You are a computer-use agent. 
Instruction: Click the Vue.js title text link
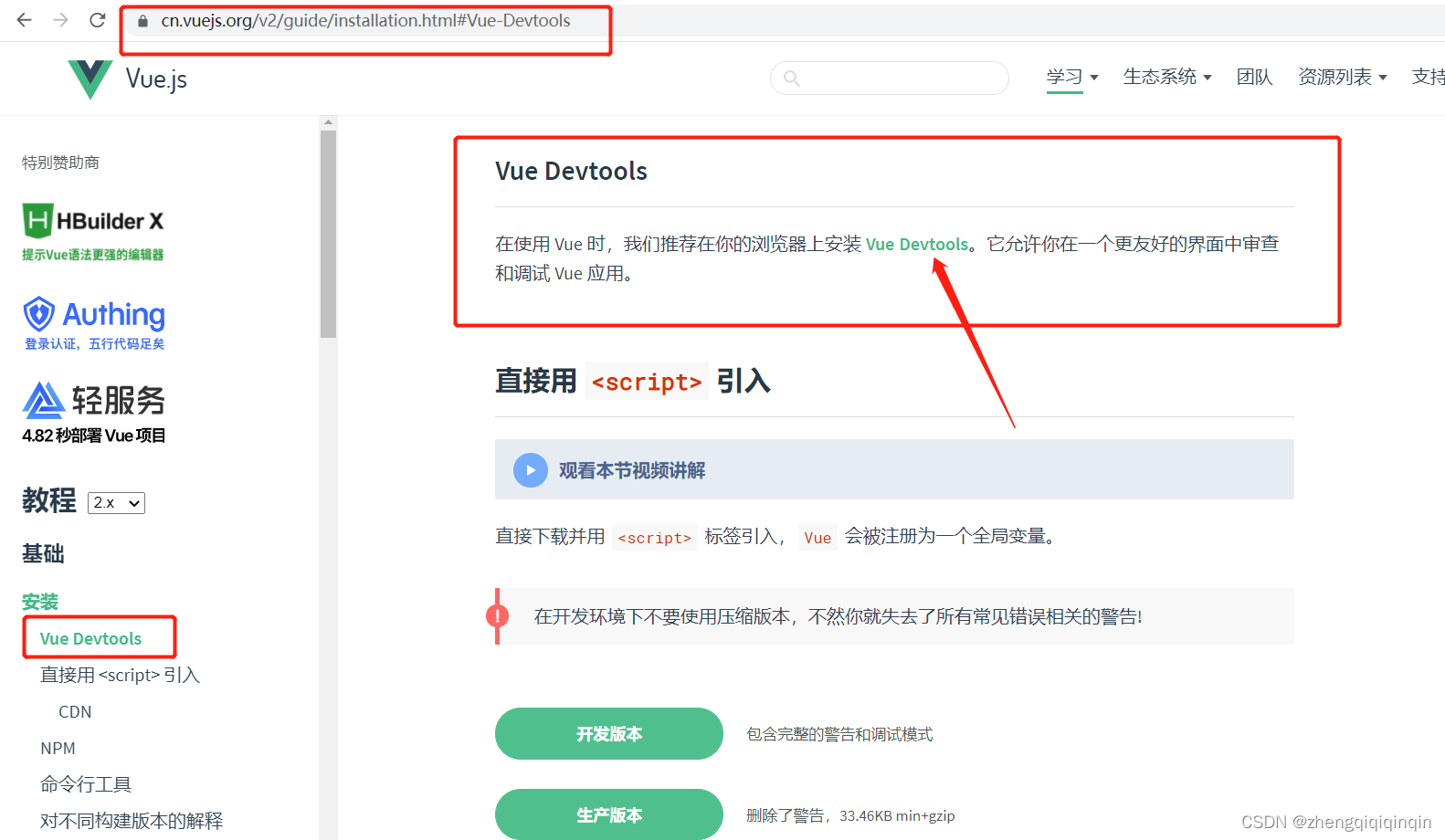pos(156,79)
